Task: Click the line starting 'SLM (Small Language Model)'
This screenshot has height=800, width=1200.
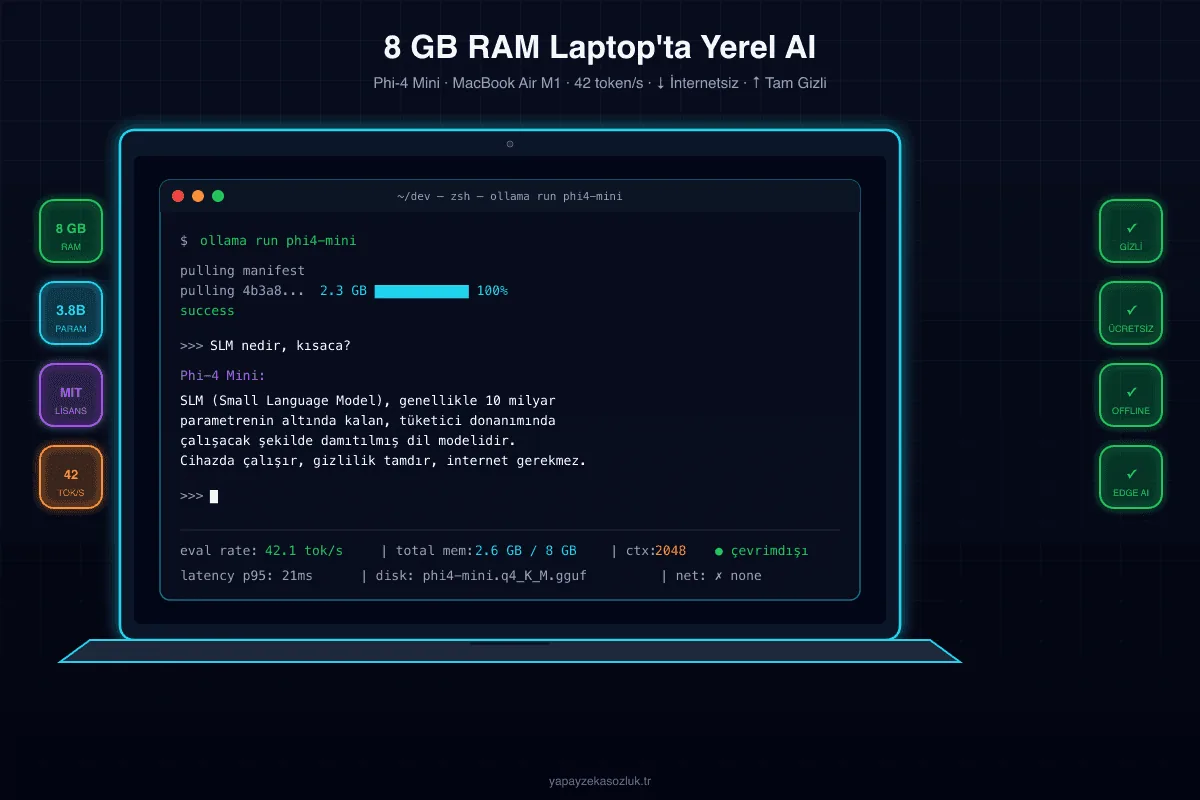Action: [368, 400]
